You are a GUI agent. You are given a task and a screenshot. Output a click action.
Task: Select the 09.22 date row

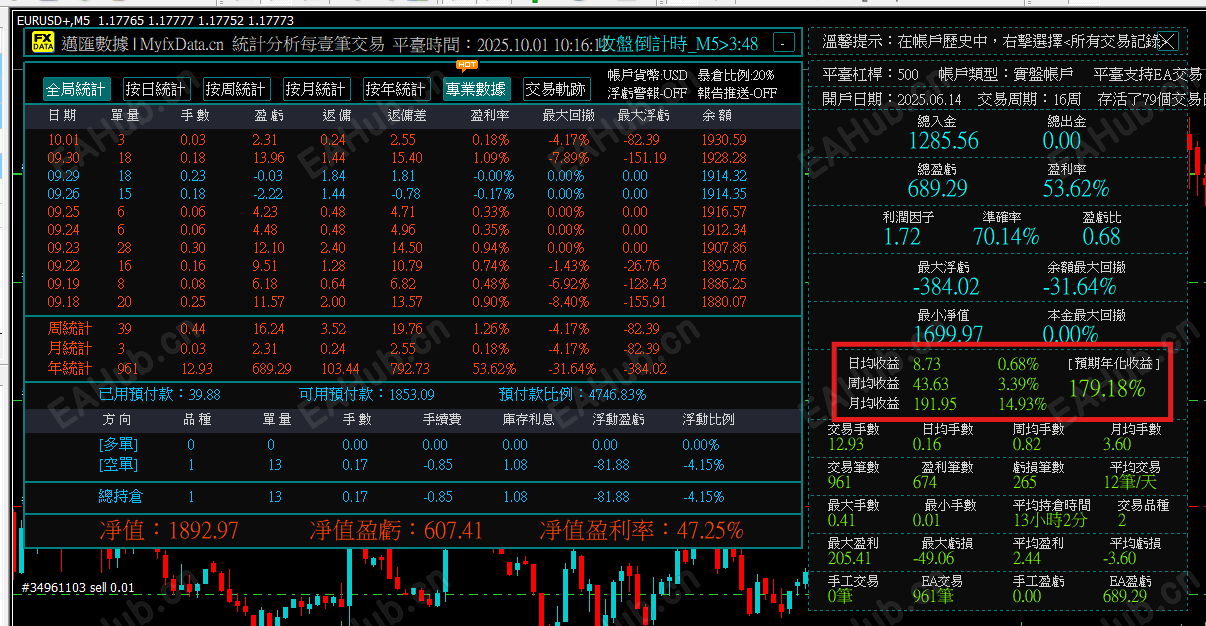coord(412,266)
